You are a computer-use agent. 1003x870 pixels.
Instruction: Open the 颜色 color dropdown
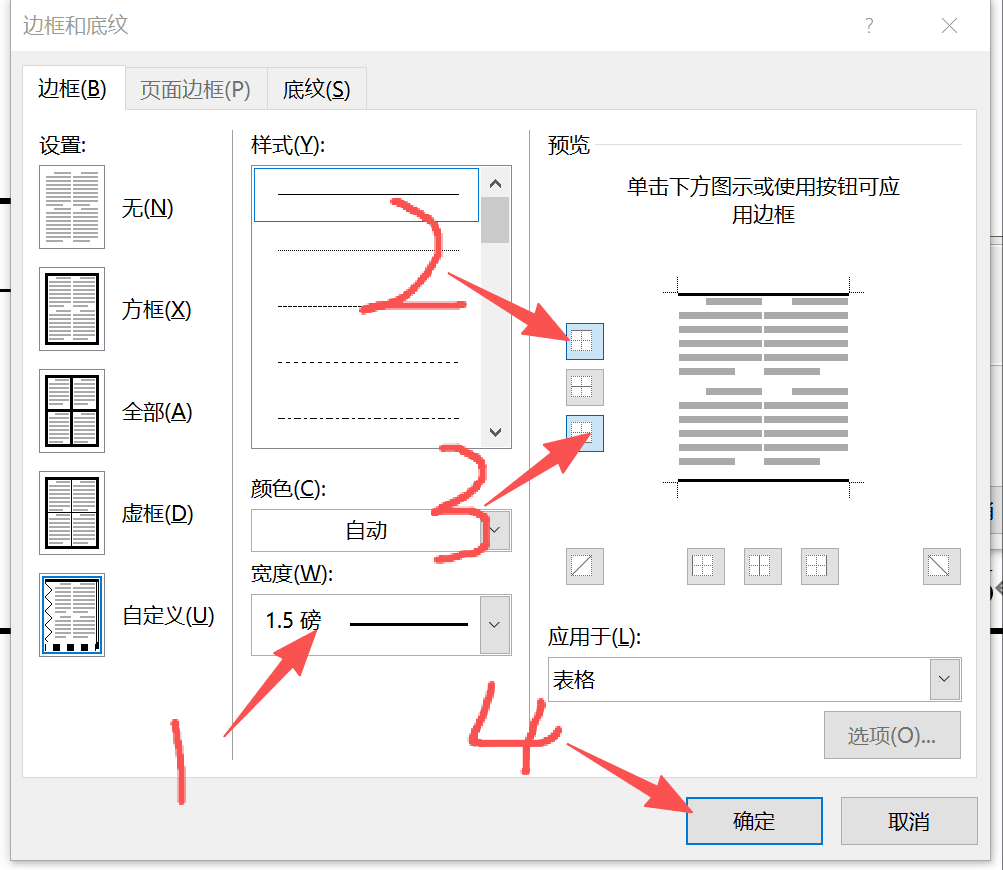496,530
